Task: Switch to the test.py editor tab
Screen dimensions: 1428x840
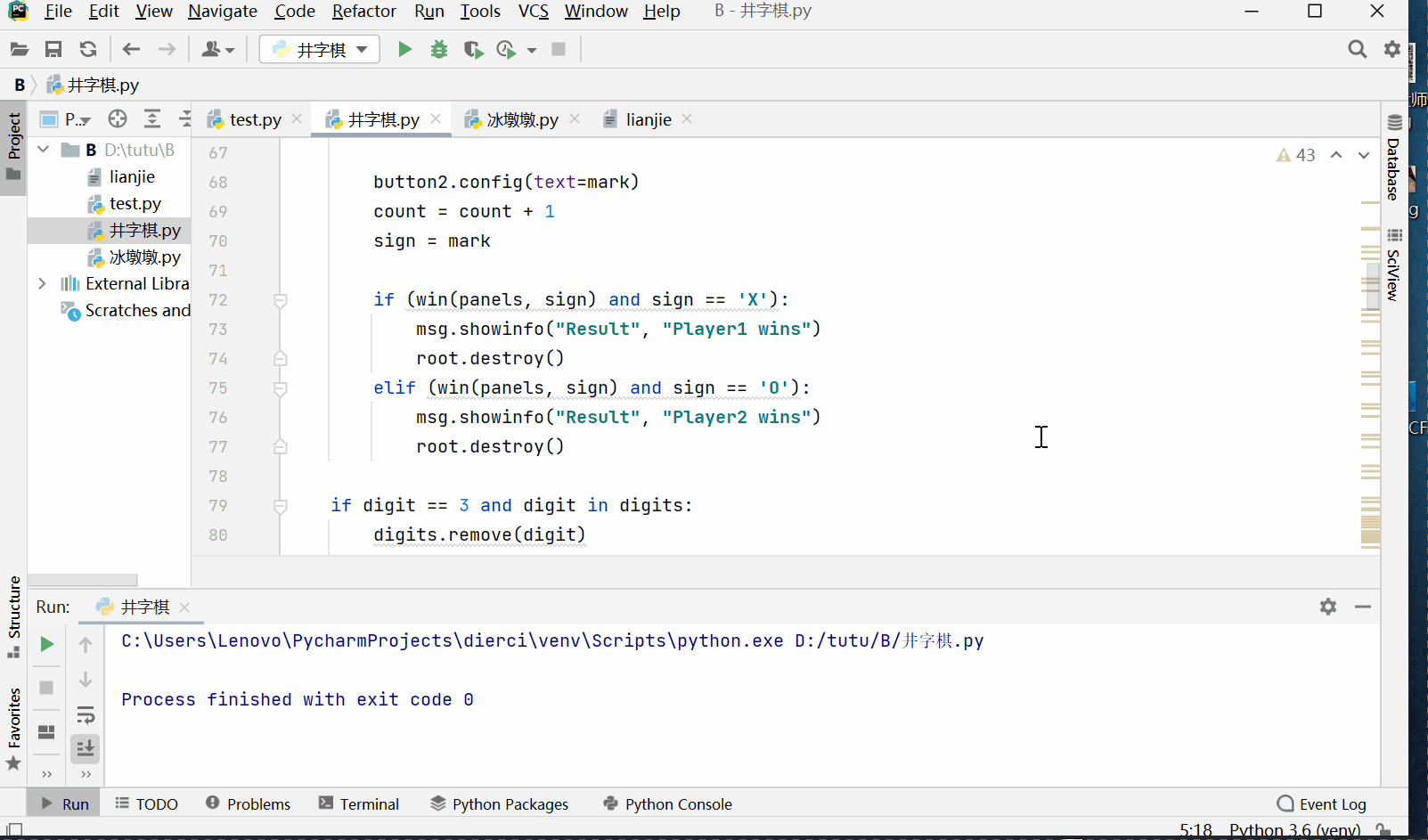Action: (x=254, y=119)
